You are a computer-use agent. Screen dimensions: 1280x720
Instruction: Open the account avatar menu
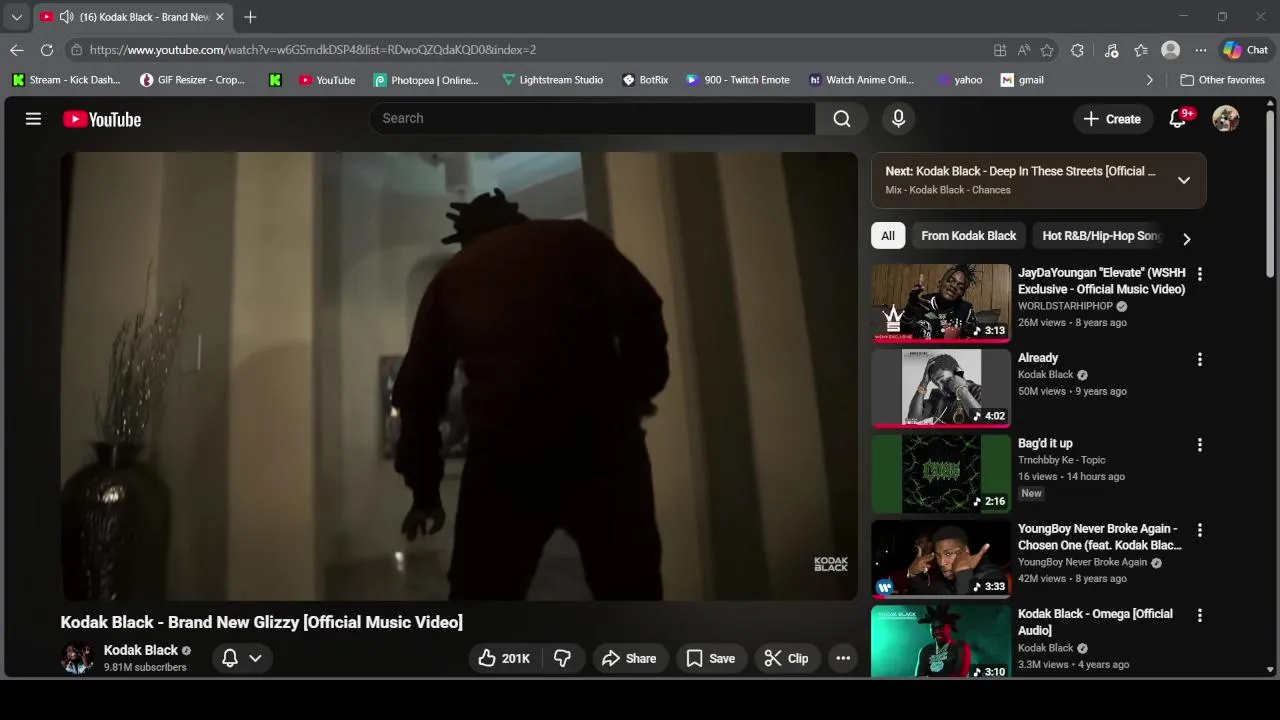[x=1226, y=119]
